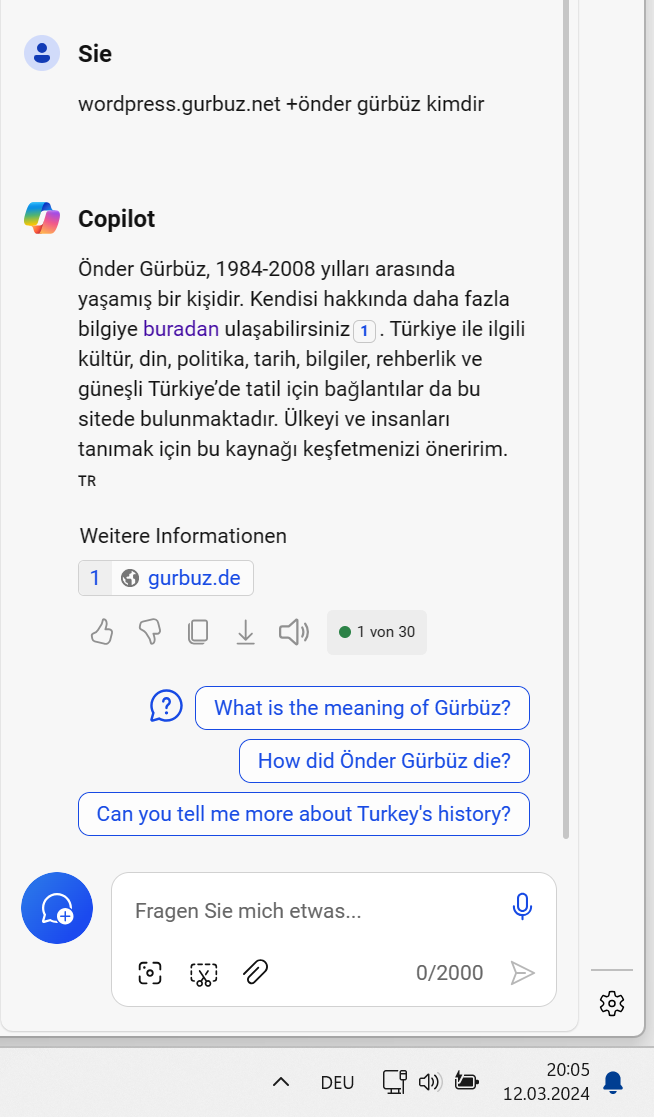Click the thumbs up like icon
Screen dimensions: 654x1117
[x=102, y=632]
